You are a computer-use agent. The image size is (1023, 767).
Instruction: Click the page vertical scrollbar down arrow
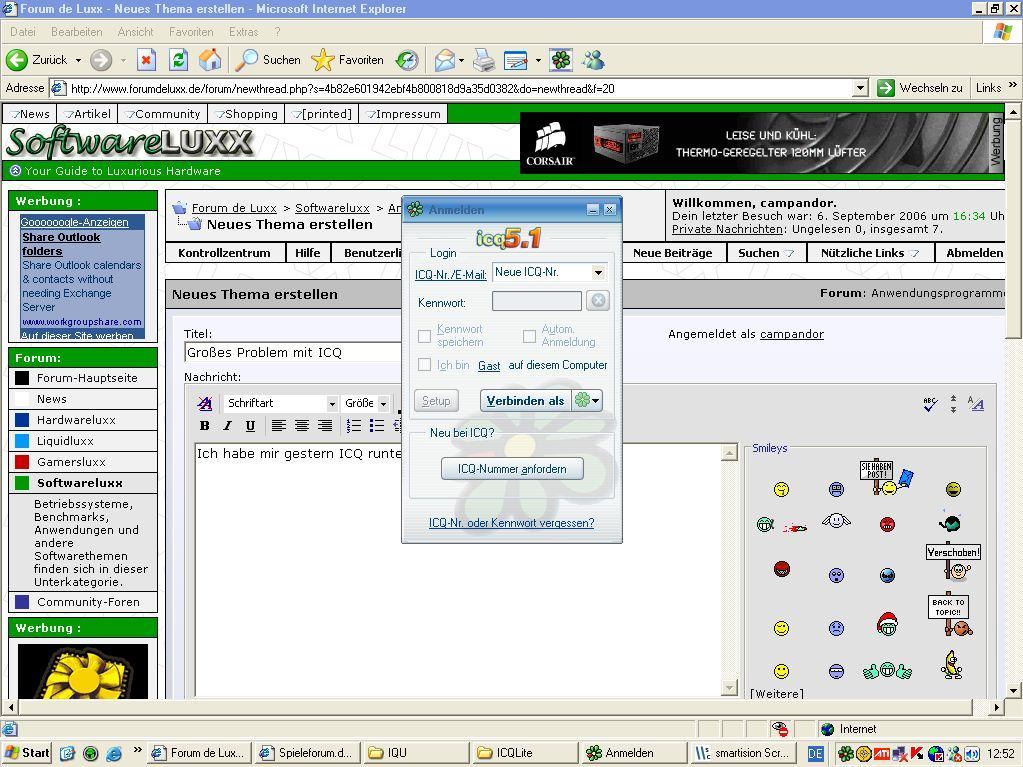click(x=1013, y=690)
